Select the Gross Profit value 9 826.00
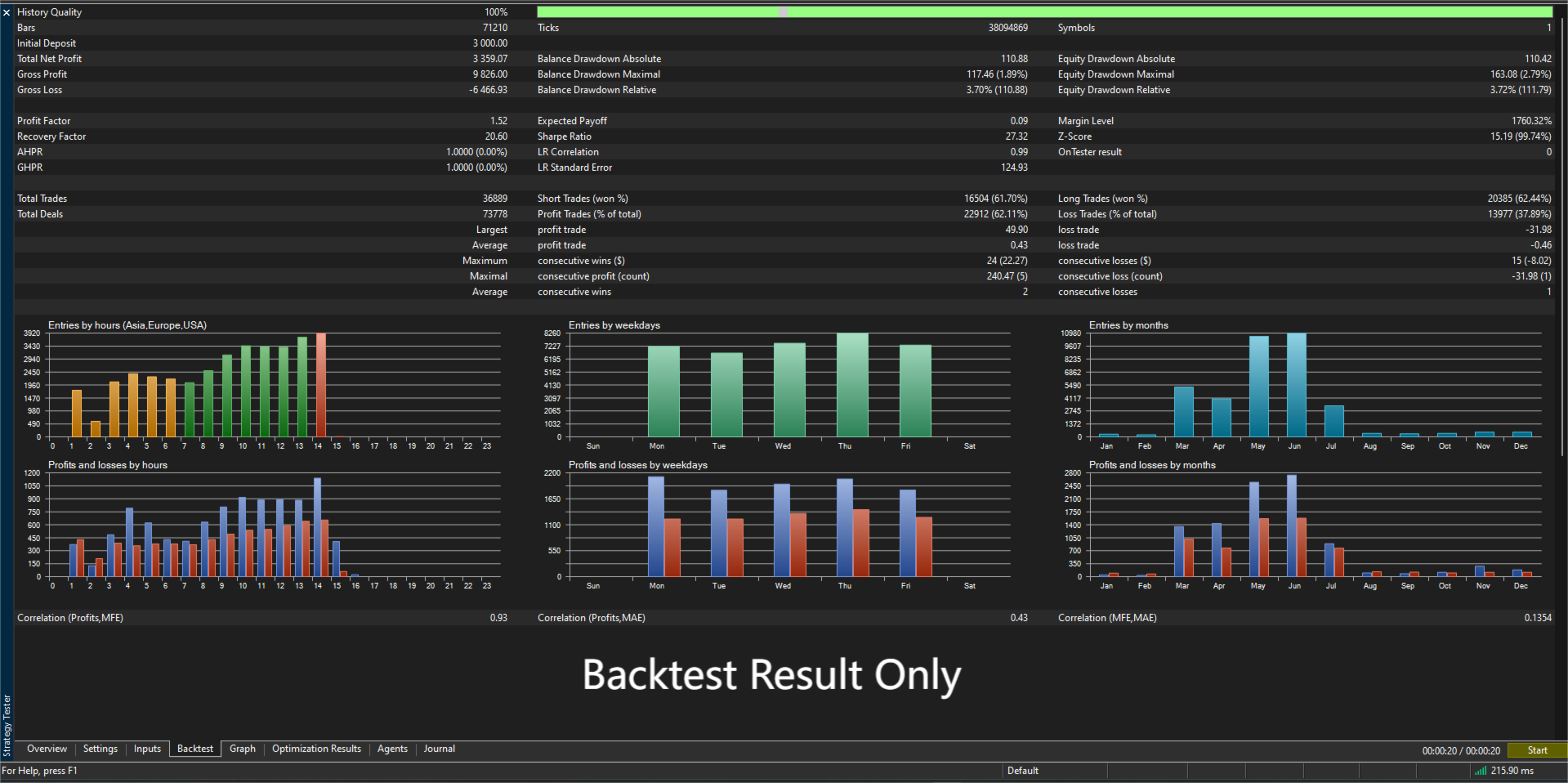 (x=490, y=74)
